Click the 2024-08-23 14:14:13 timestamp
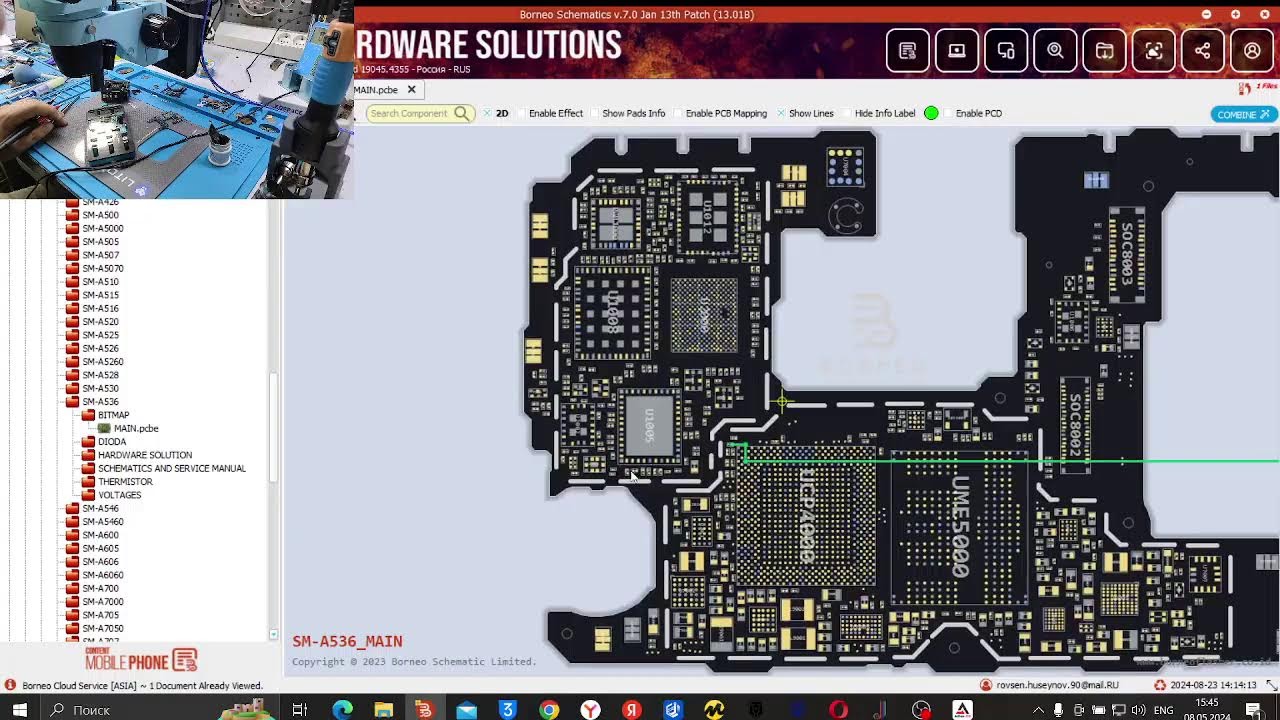This screenshot has width=1280, height=720. (x=1213, y=685)
